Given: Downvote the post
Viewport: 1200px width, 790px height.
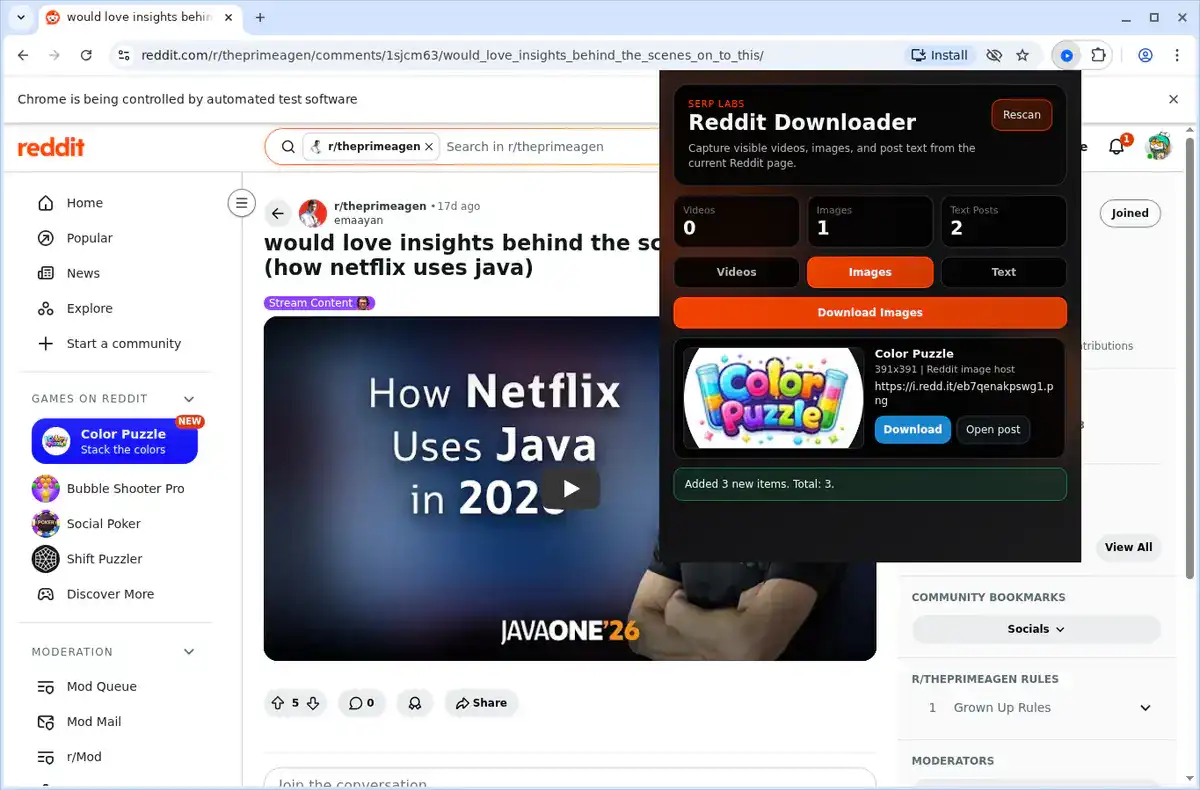Looking at the screenshot, I should pos(313,703).
